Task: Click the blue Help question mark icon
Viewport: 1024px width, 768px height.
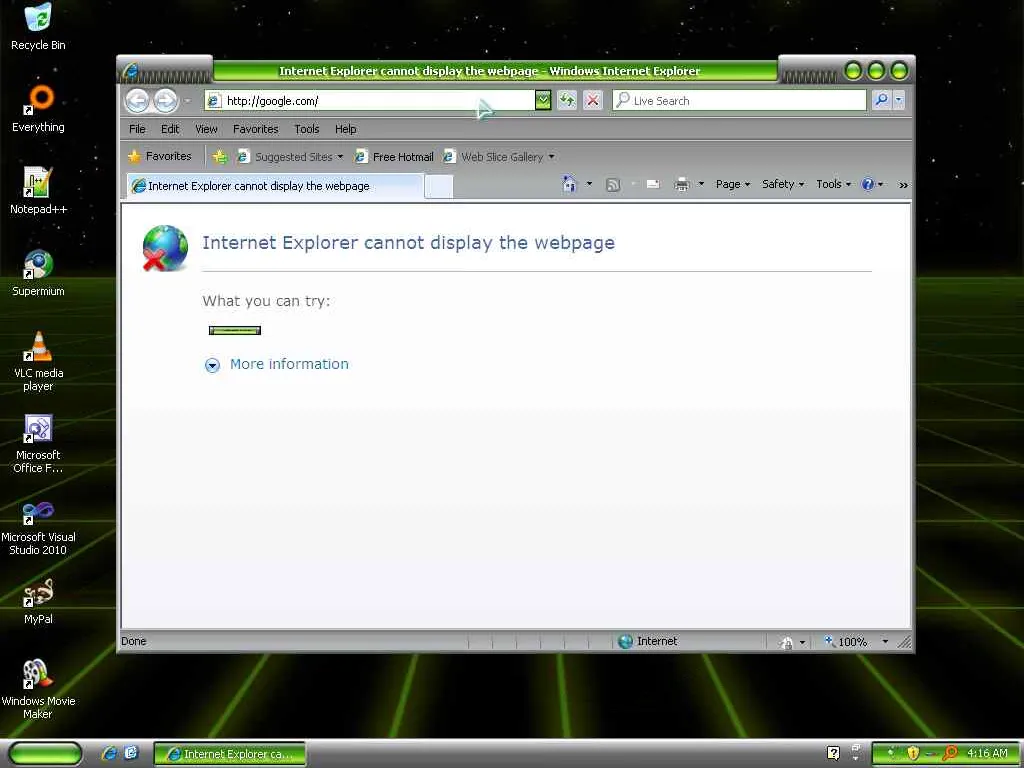Action: (867, 184)
